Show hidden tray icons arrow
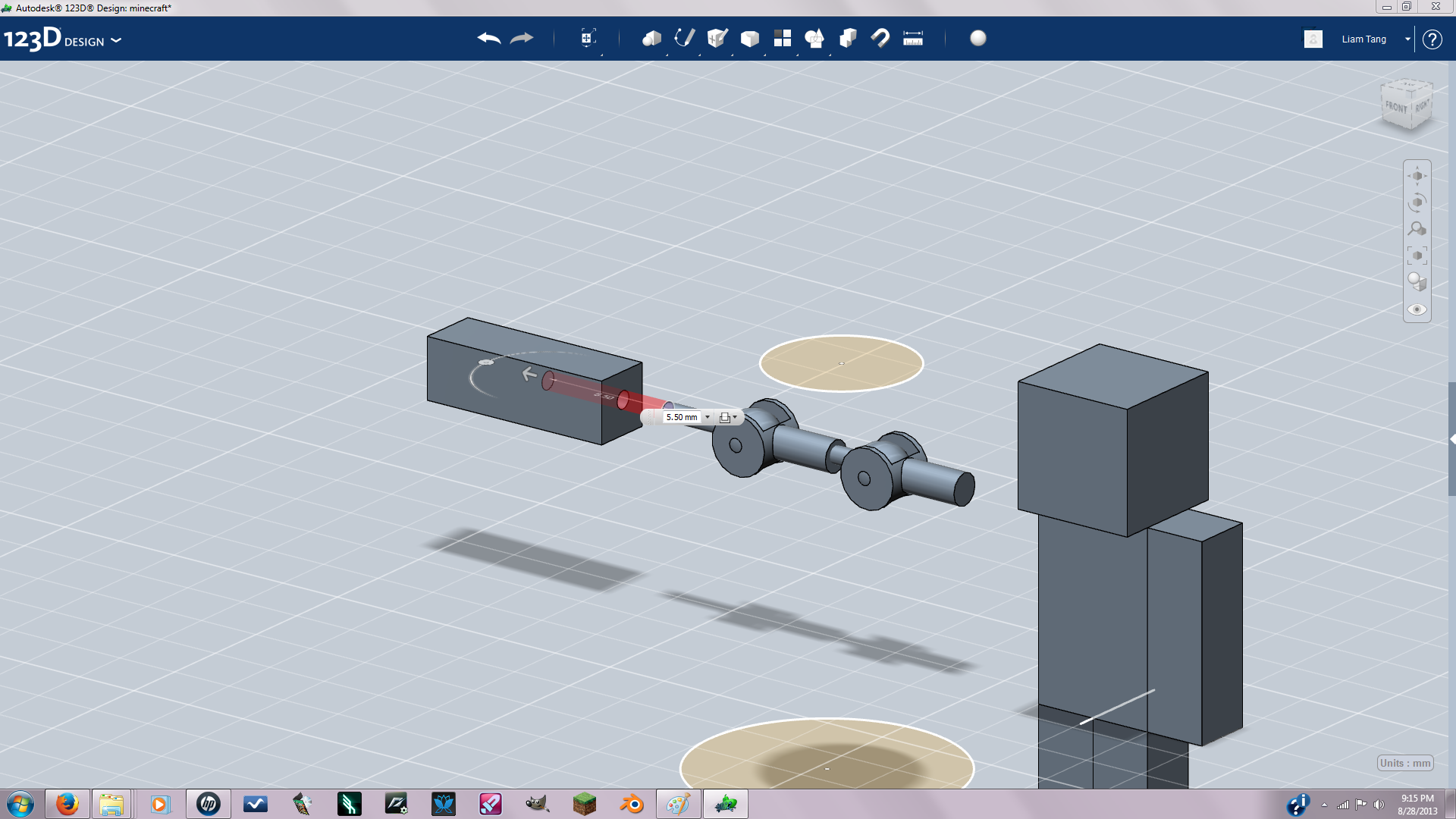Image resolution: width=1456 pixels, height=819 pixels. [x=1324, y=805]
